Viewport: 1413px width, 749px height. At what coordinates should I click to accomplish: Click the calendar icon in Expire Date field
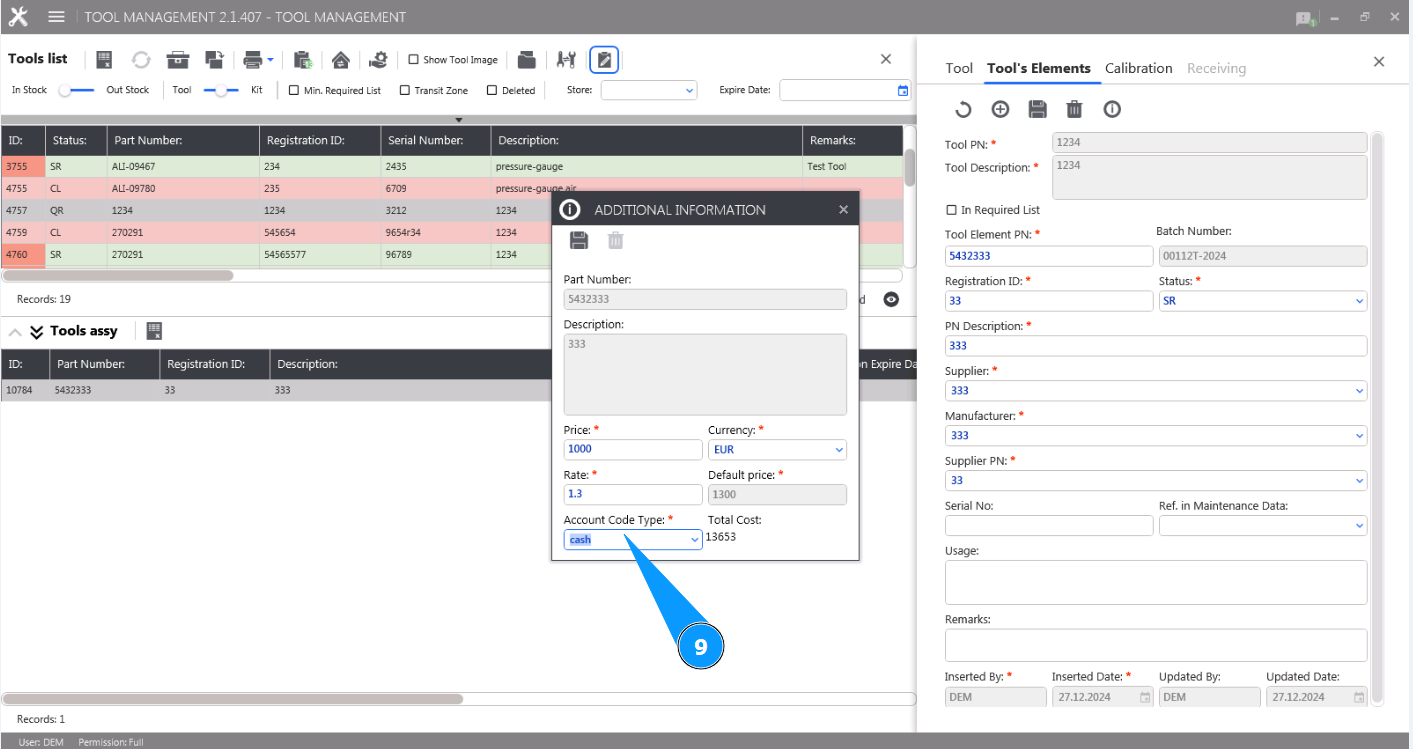pos(903,90)
